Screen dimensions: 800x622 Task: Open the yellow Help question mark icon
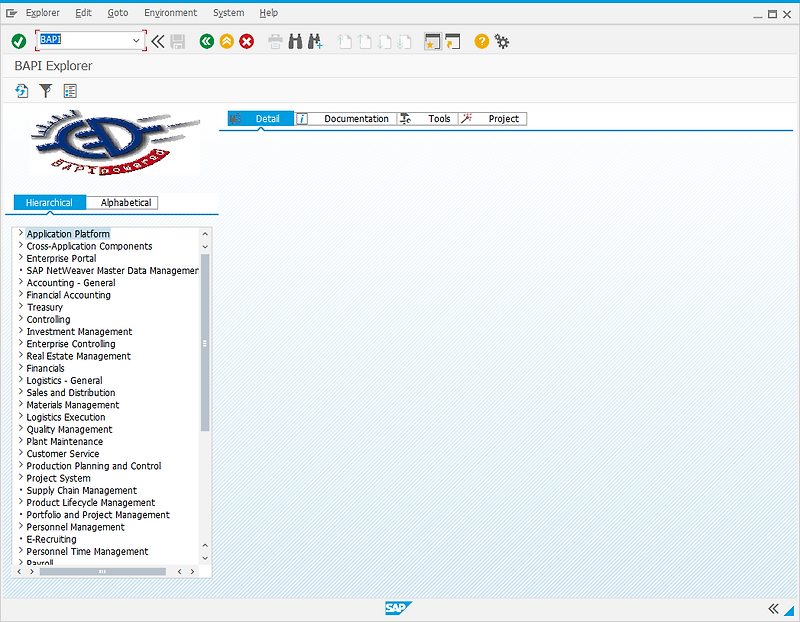point(481,41)
